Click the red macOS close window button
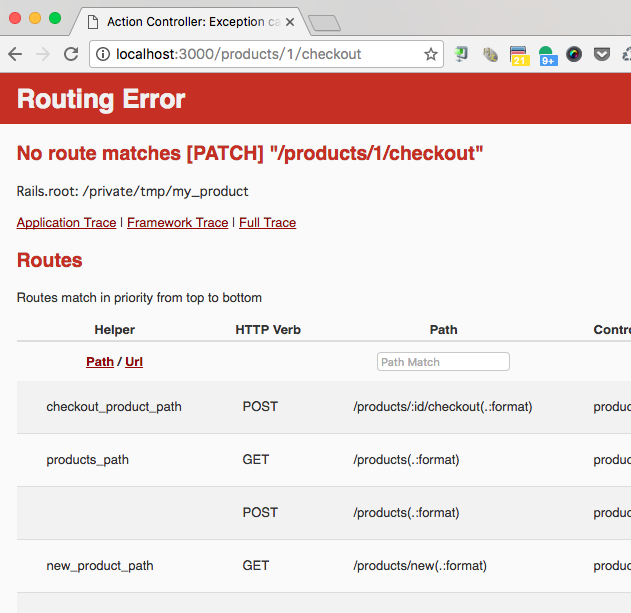 [x=15, y=18]
